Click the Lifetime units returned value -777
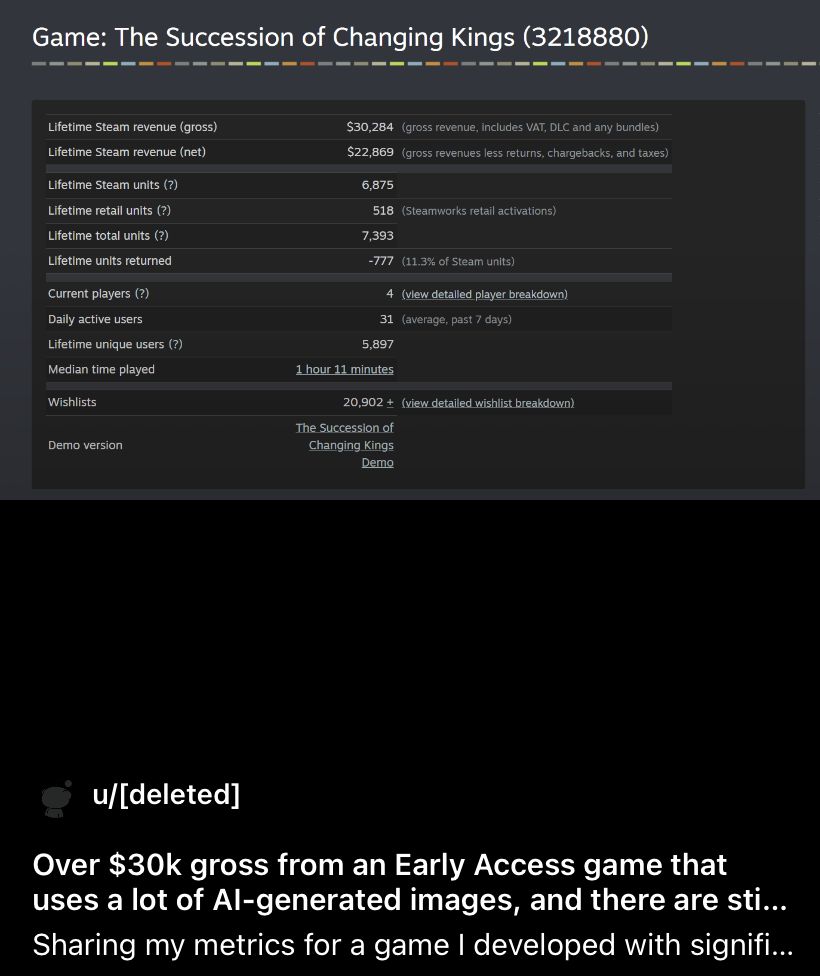820x976 pixels. [x=380, y=261]
